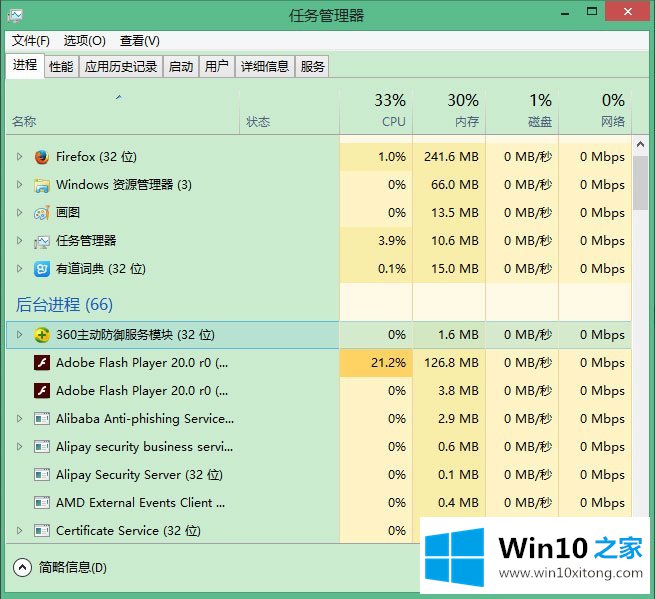Viewport: 655px width, 599px height.
Task: Select the Alipay Security Server (32 位) name
Action: 139,475
